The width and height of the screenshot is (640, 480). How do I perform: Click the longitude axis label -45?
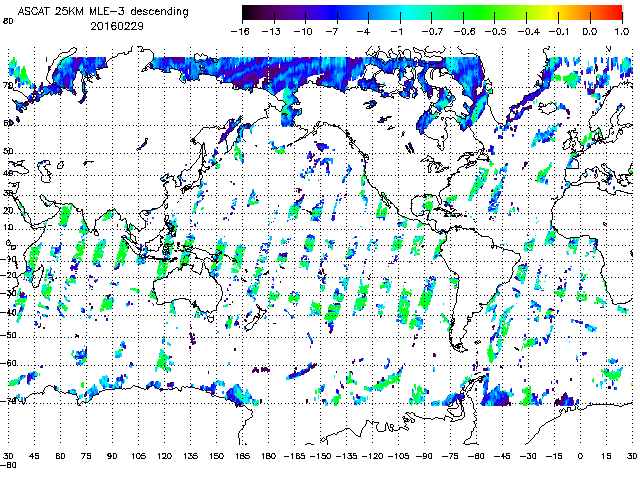[502, 456]
